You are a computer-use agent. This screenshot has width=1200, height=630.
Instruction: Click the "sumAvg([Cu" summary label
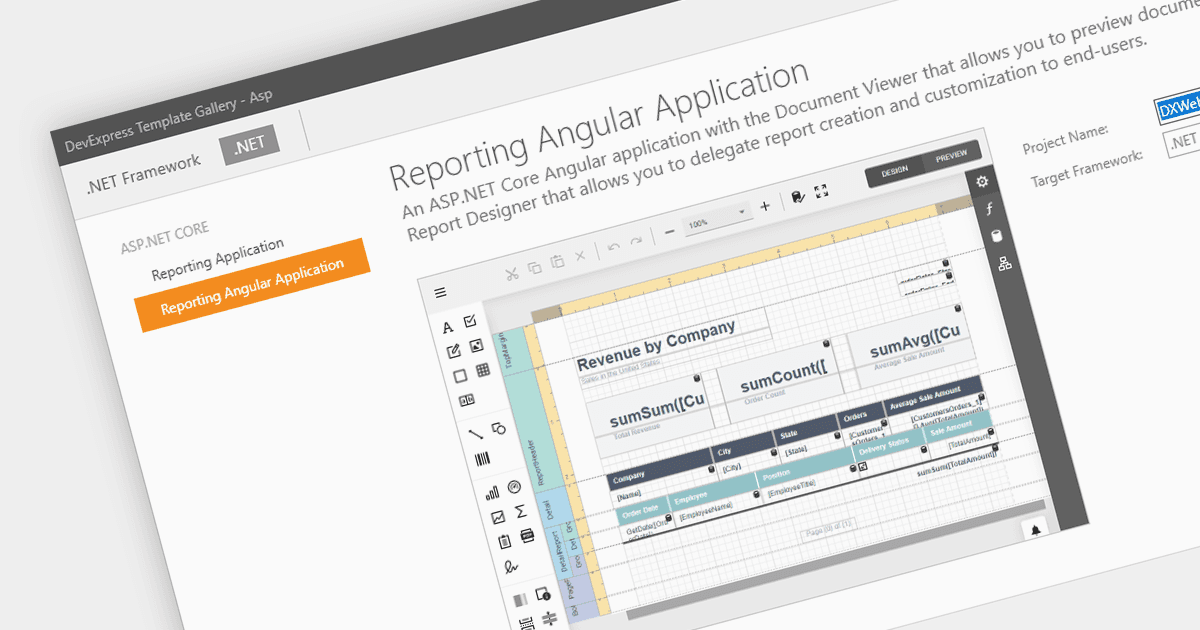tap(914, 340)
